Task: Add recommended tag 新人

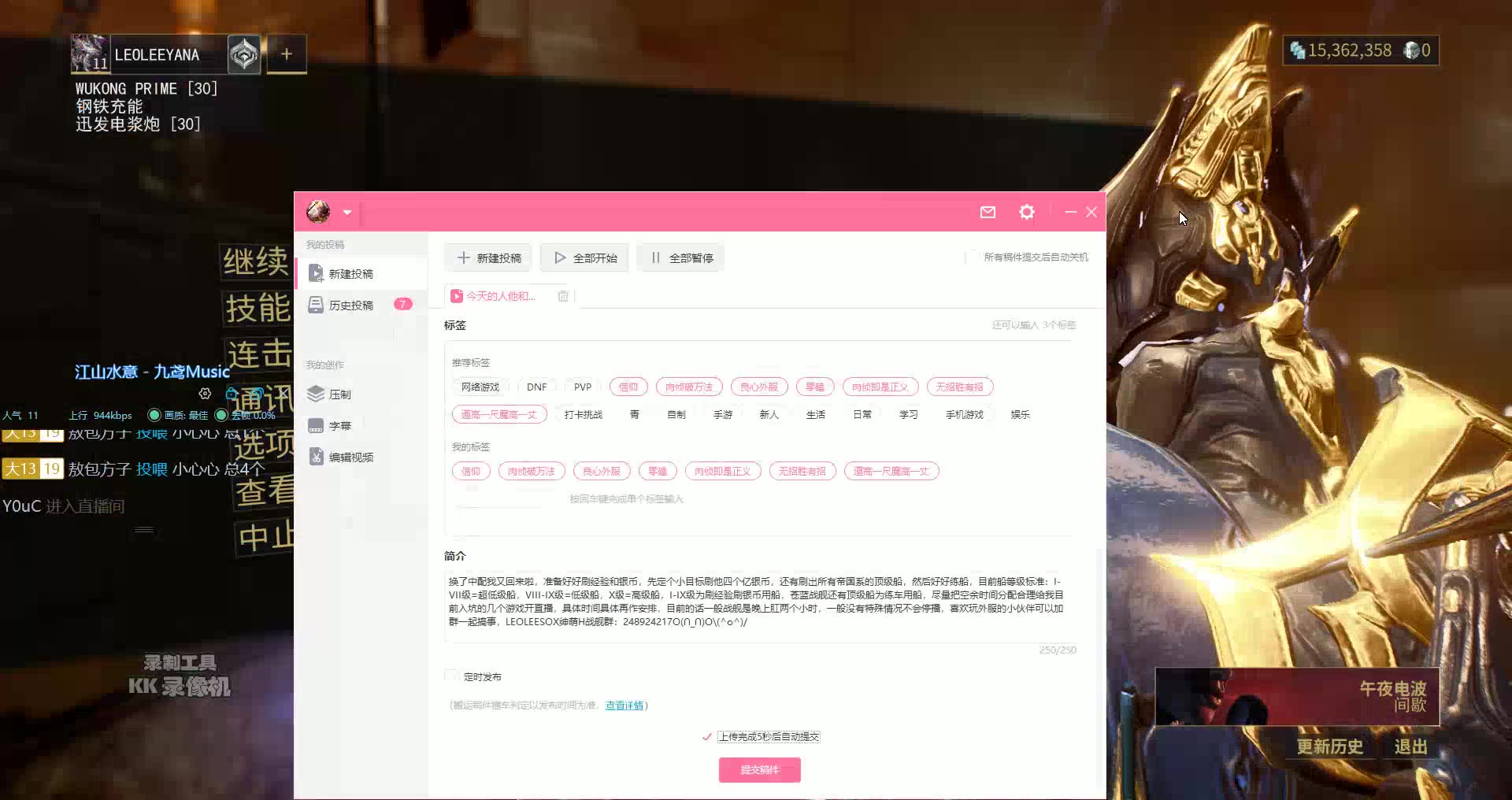Action: 769,414
